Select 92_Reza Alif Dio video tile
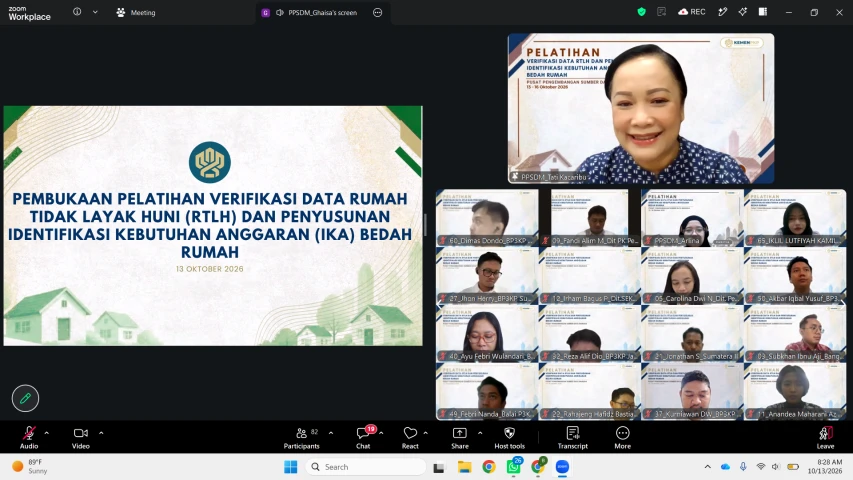The width and height of the screenshot is (853, 480). click(x=590, y=334)
